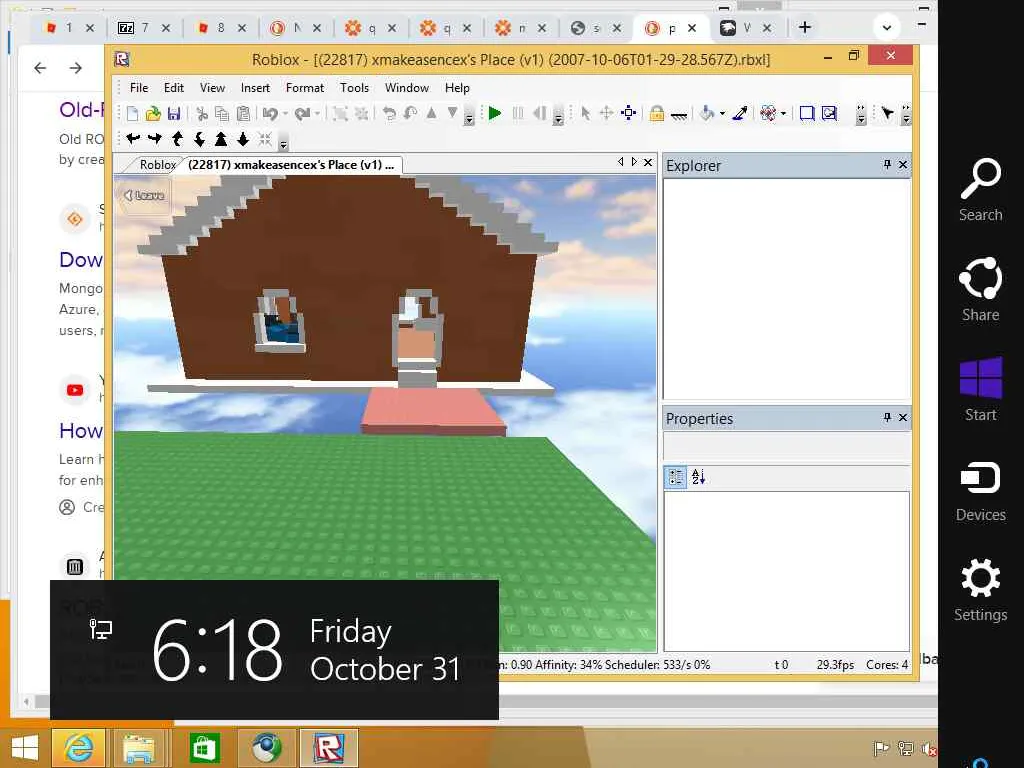Open the Tools menu
This screenshot has height=768, width=1024.
(354, 88)
